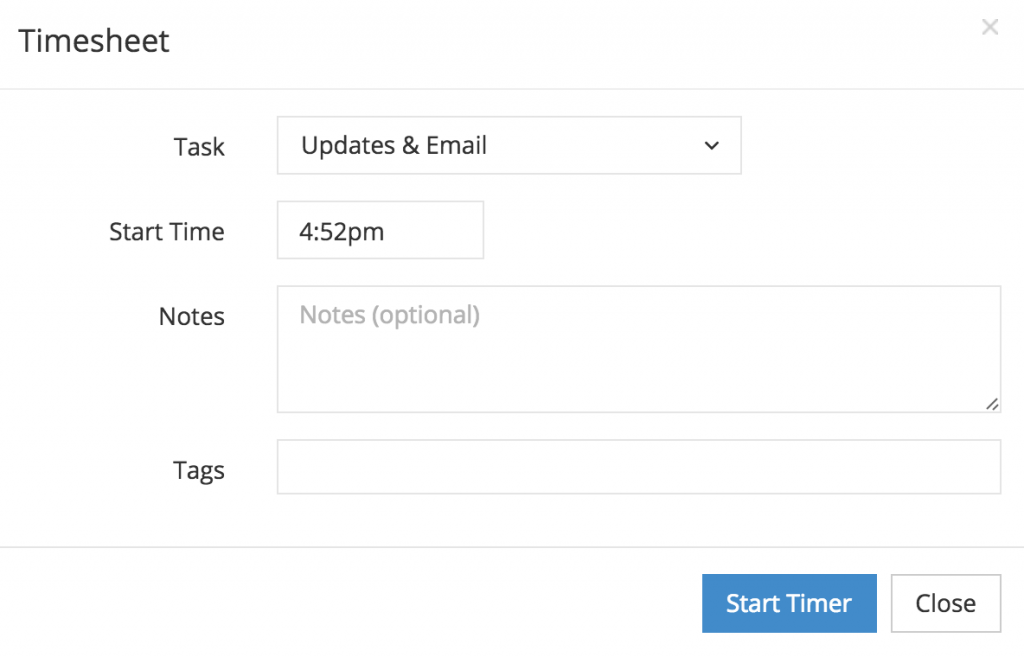Click the Start Time label
Image resolution: width=1024 pixels, height=657 pixels.
click(x=166, y=231)
